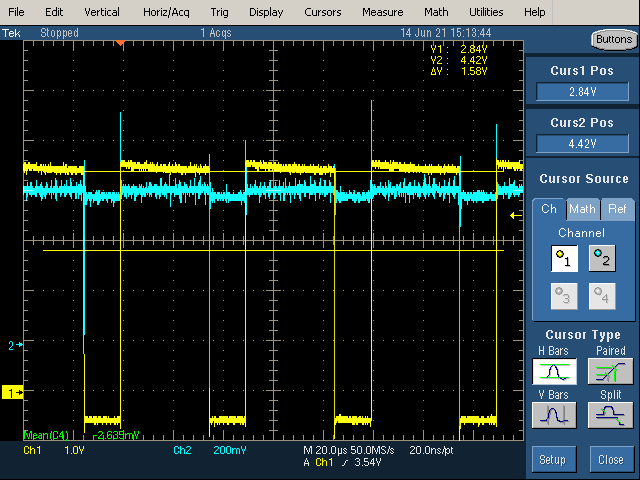
Task: Switch to the Ch cursor source tab
Action: click(x=549, y=209)
